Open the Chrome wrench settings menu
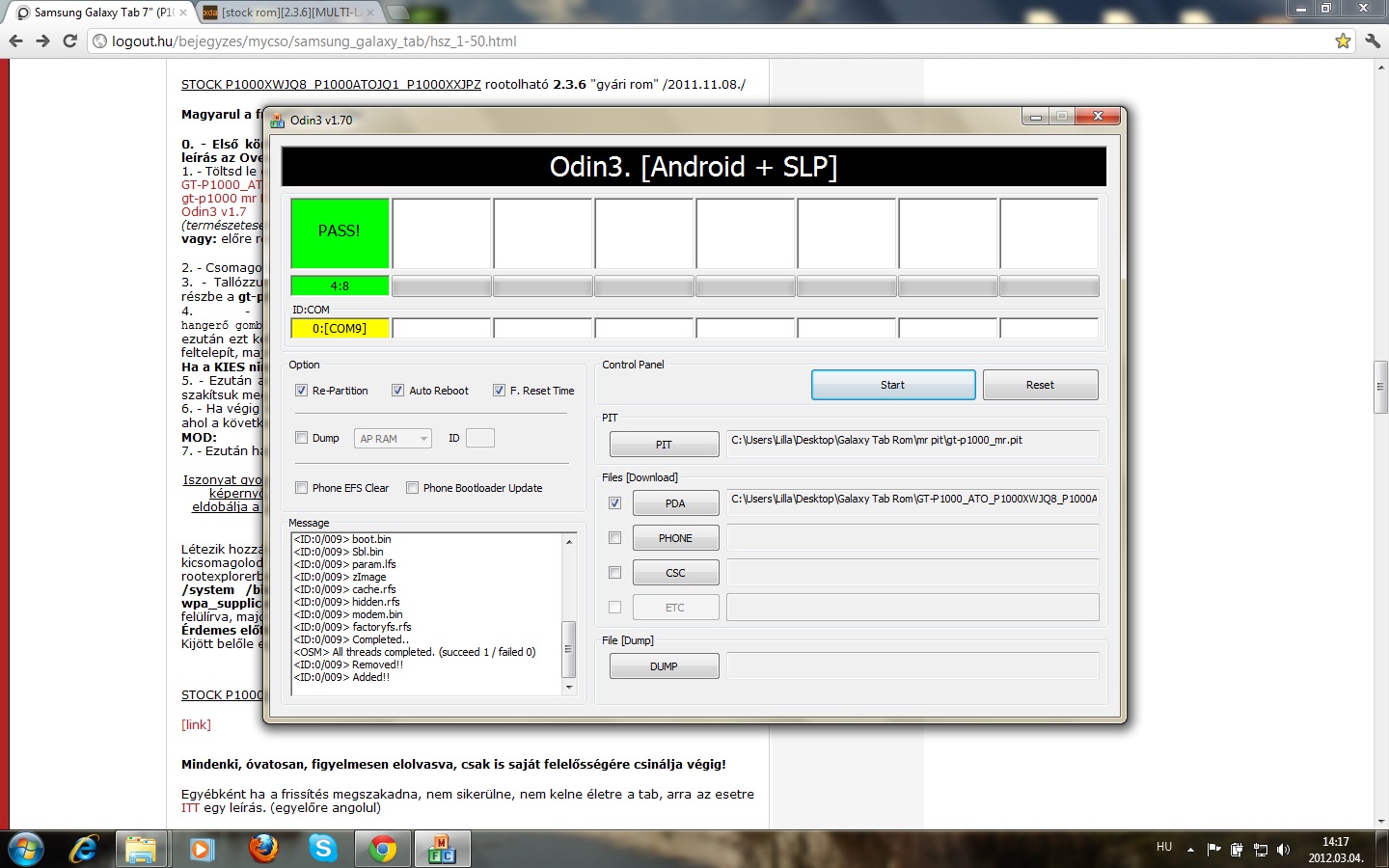Image resolution: width=1389 pixels, height=868 pixels. (x=1373, y=41)
